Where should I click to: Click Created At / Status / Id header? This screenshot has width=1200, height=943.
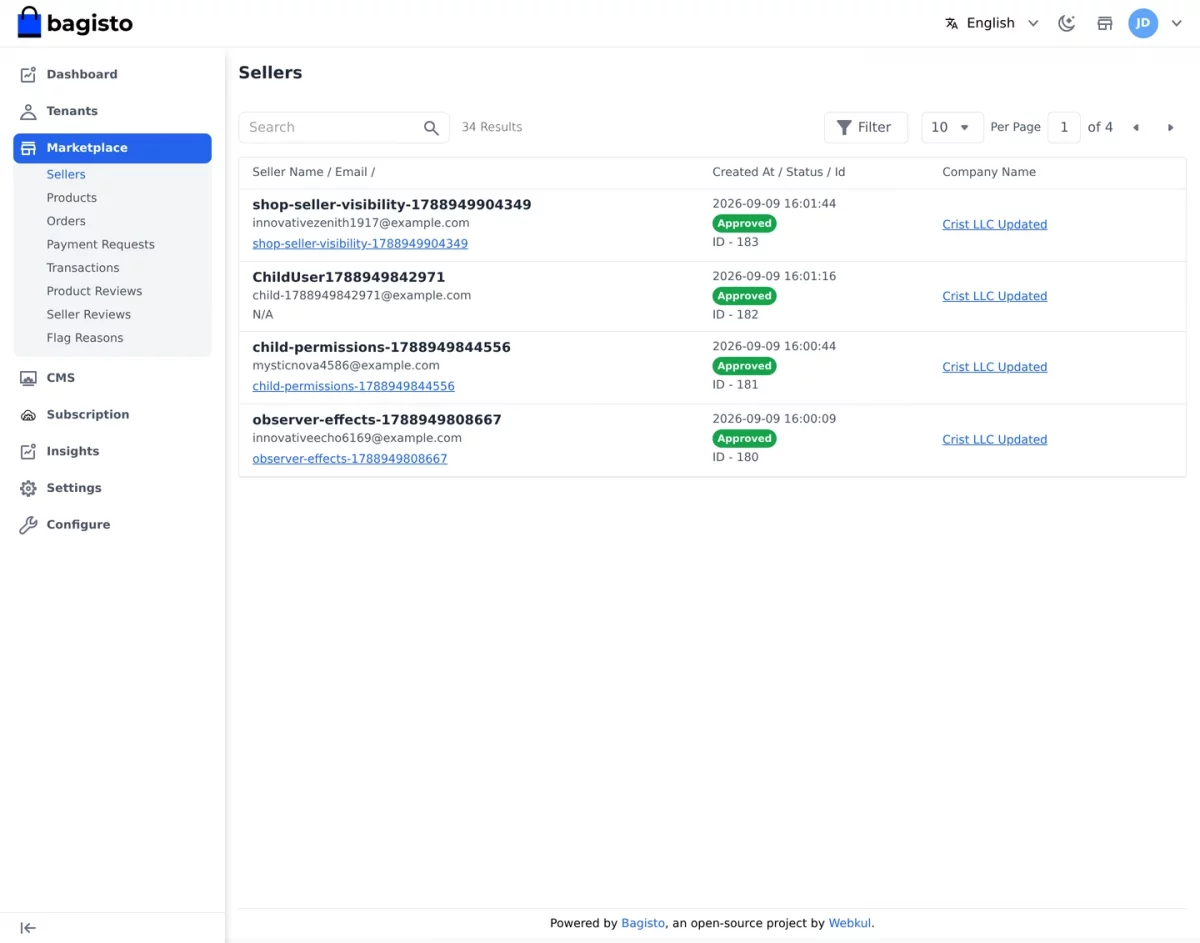click(x=778, y=172)
